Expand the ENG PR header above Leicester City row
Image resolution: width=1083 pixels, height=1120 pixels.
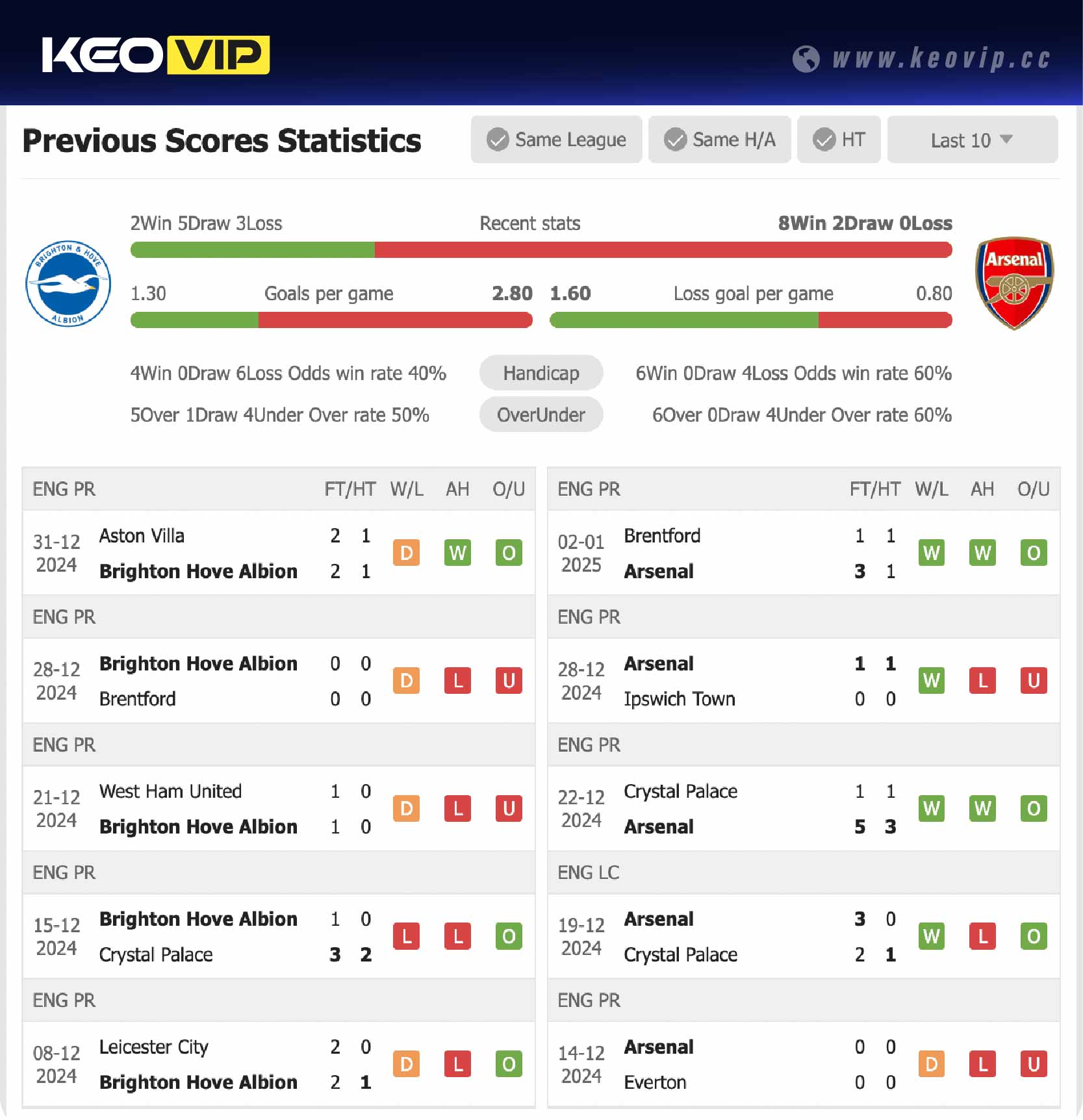63,1000
